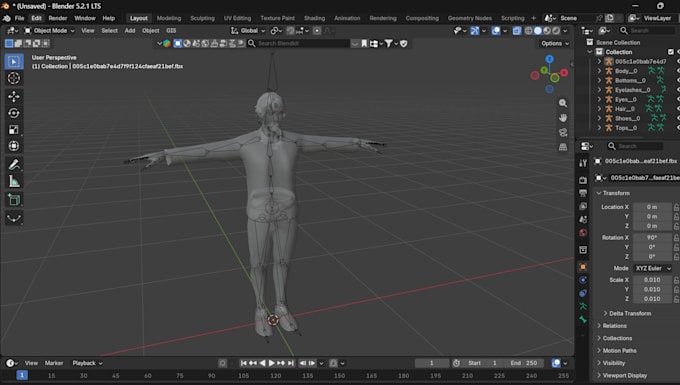Open the viewport Select menu
This screenshot has width=680, height=385.
tap(109, 31)
